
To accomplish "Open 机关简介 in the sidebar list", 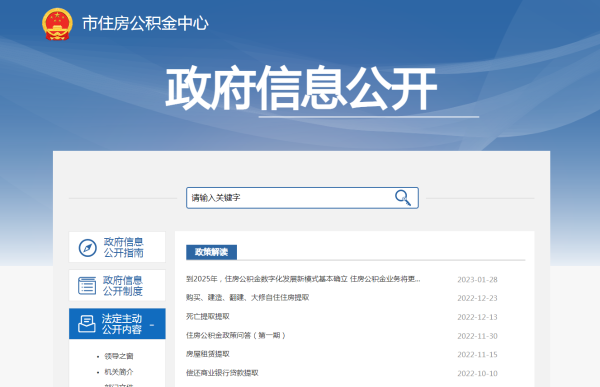I will click(x=119, y=372).
